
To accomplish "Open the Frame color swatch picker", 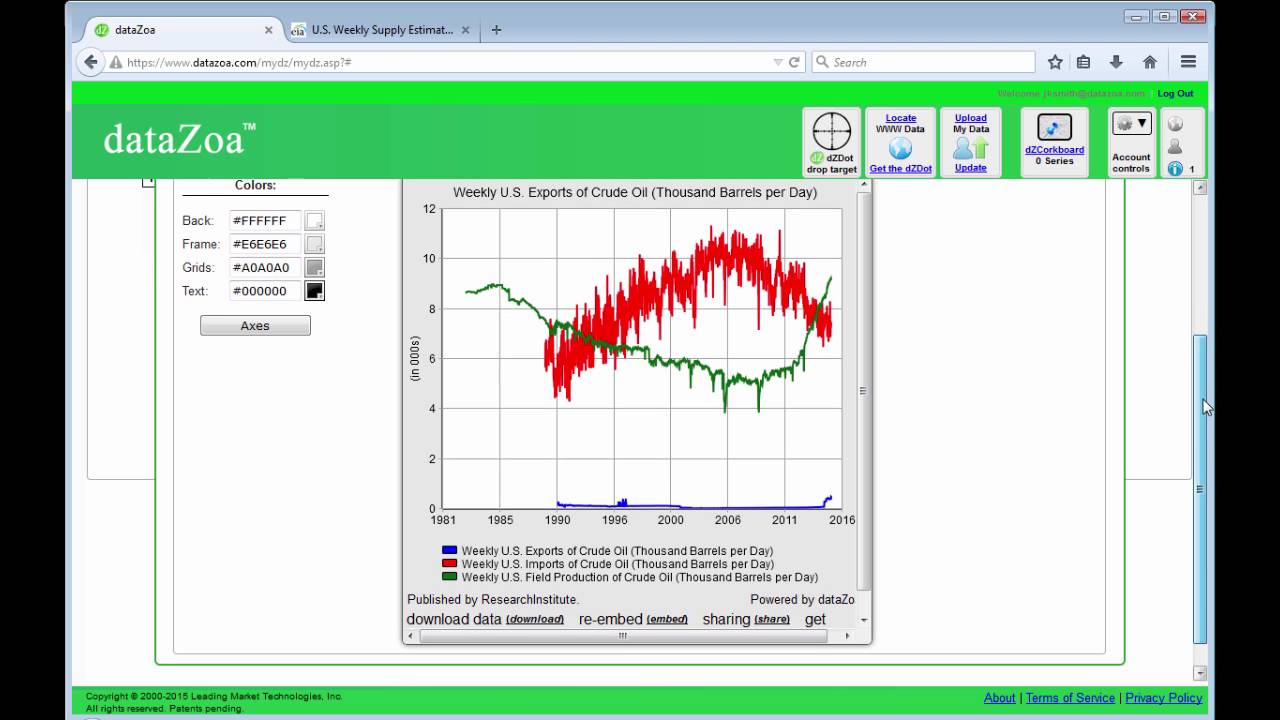I will [x=314, y=244].
